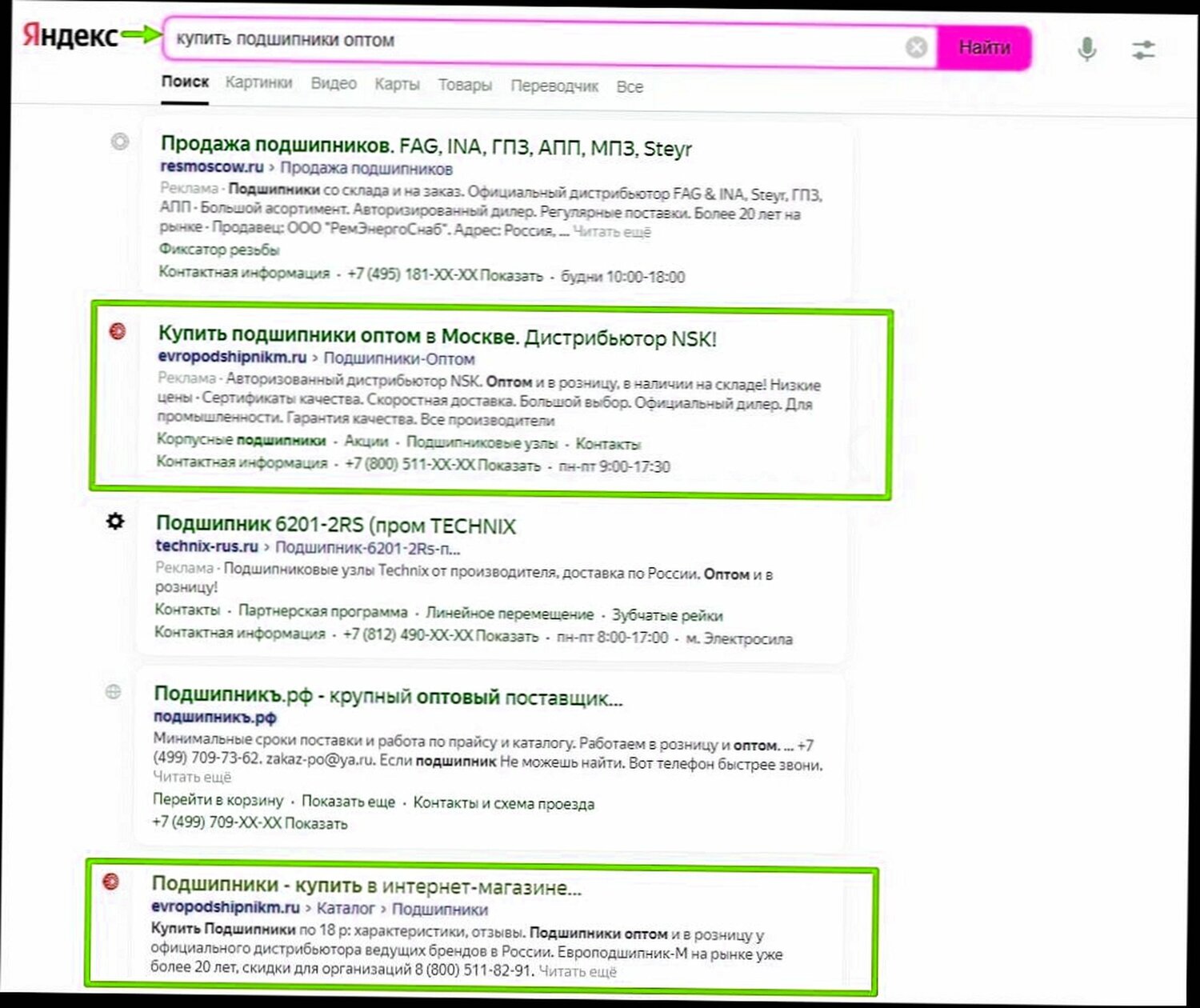Viewport: 1200px width, 1008px height.
Task: Visit evropodshipnikm.ru link in the bottom result
Action: (225, 907)
